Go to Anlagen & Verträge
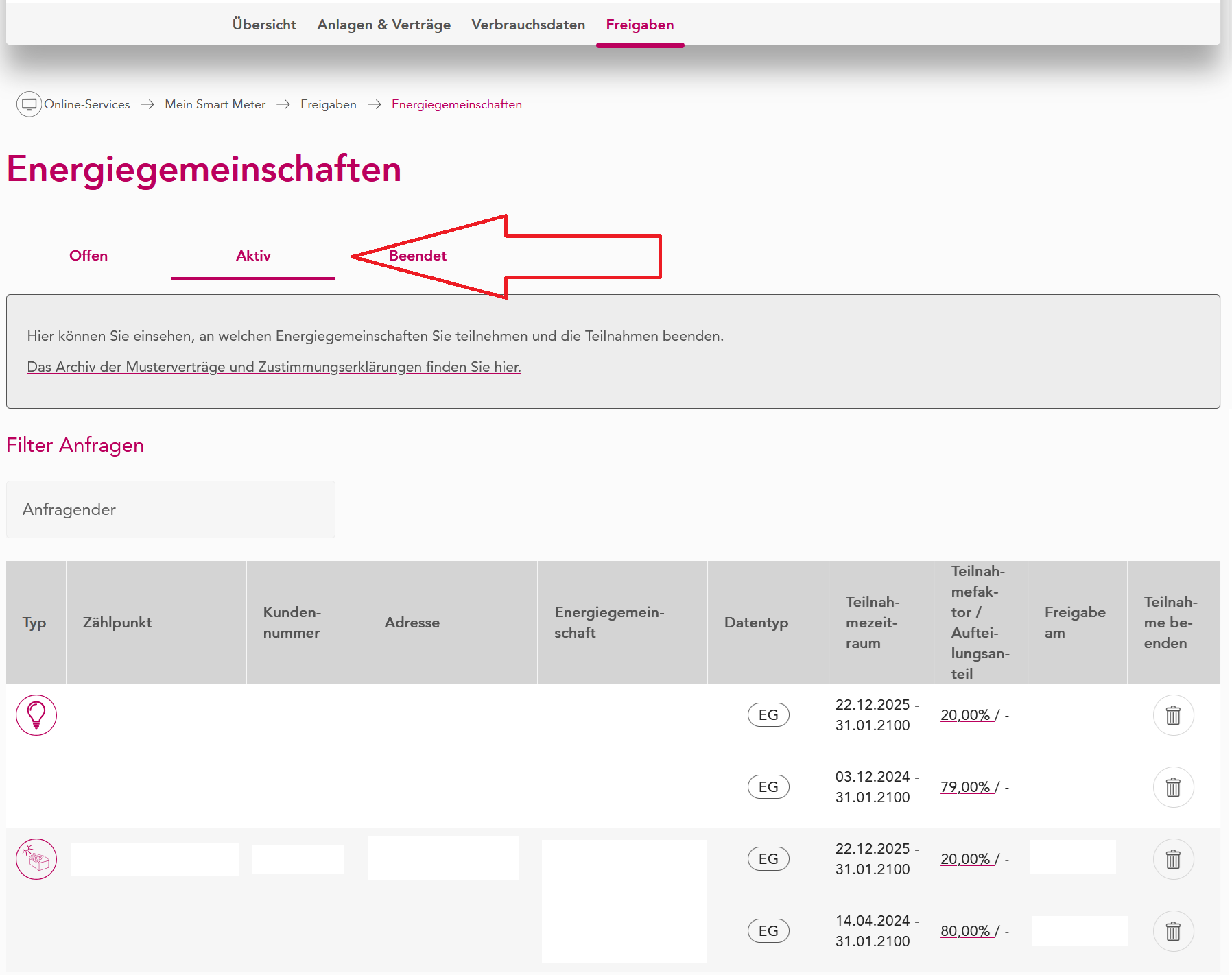 coord(384,25)
